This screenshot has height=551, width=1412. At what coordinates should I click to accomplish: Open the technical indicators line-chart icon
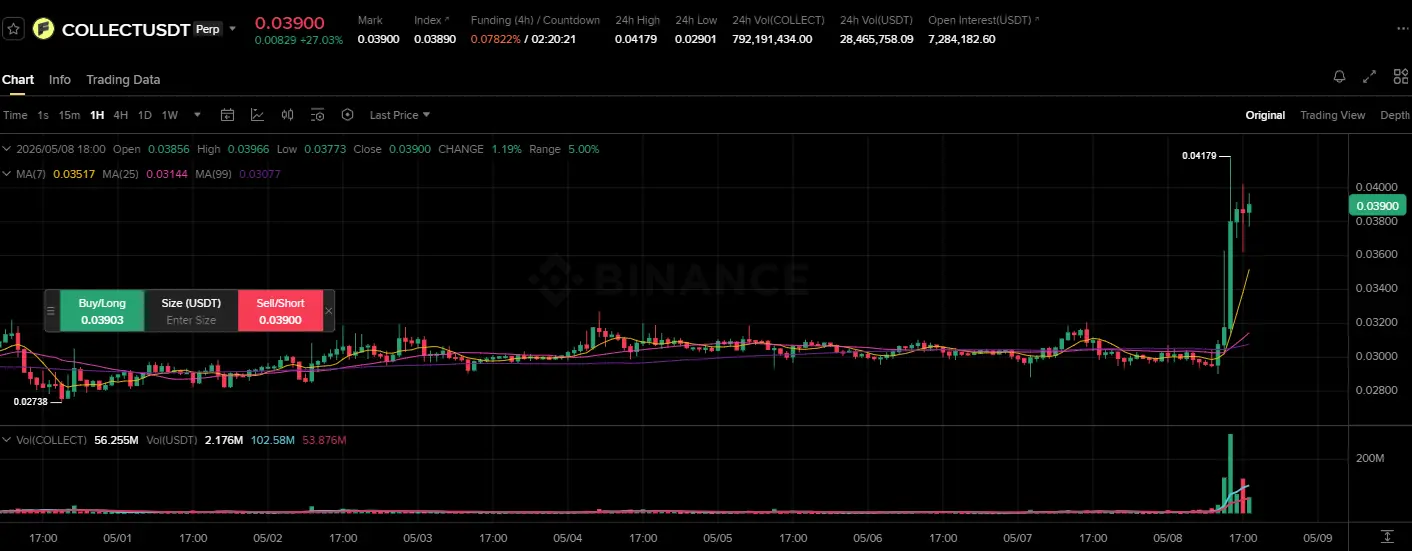(x=257, y=115)
